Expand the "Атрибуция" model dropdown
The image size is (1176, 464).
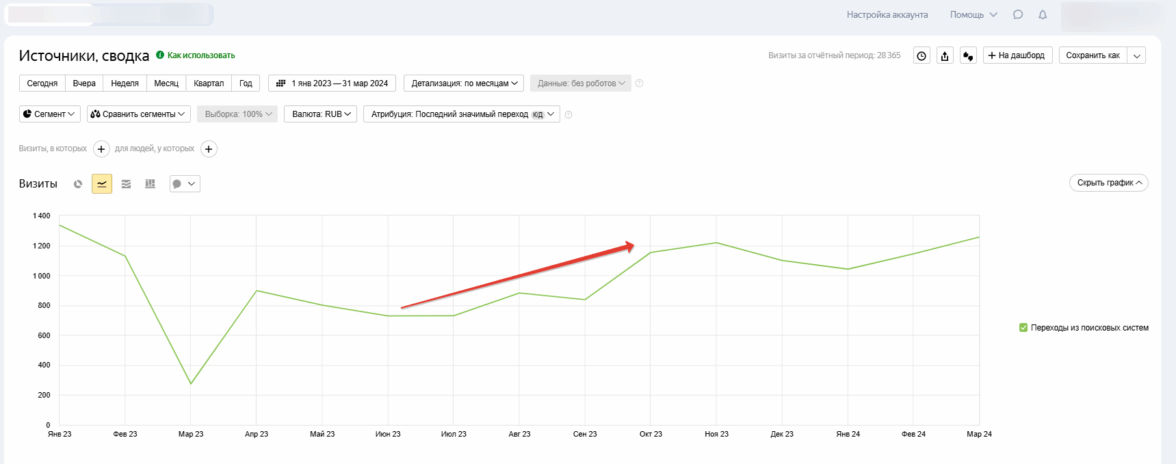click(461, 114)
